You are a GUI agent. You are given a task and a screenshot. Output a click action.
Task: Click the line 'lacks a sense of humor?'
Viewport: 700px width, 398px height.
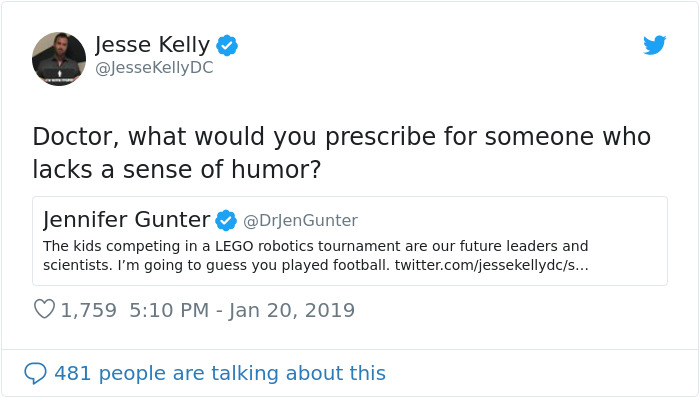pos(177,169)
